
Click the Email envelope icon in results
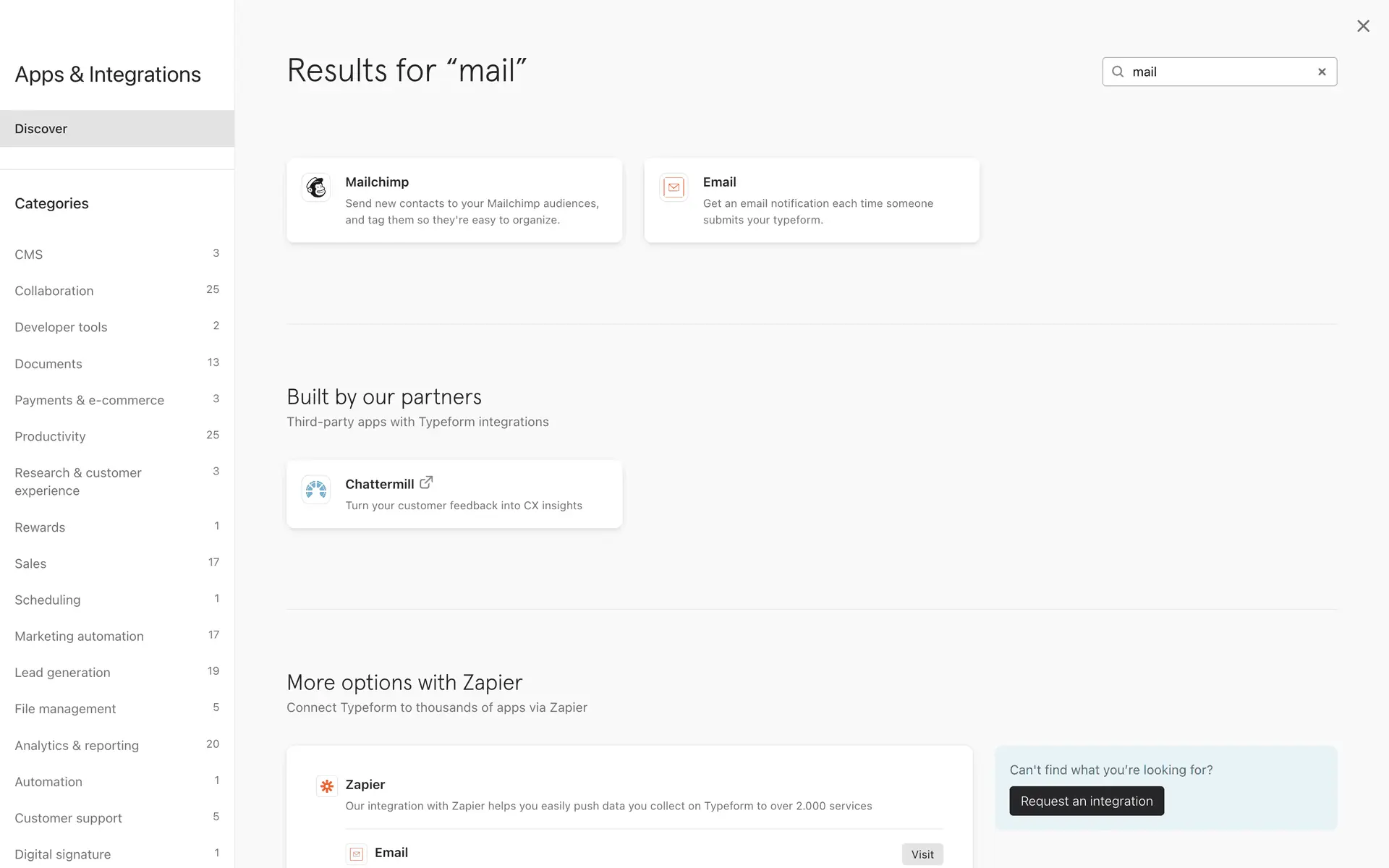click(x=674, y=187)
